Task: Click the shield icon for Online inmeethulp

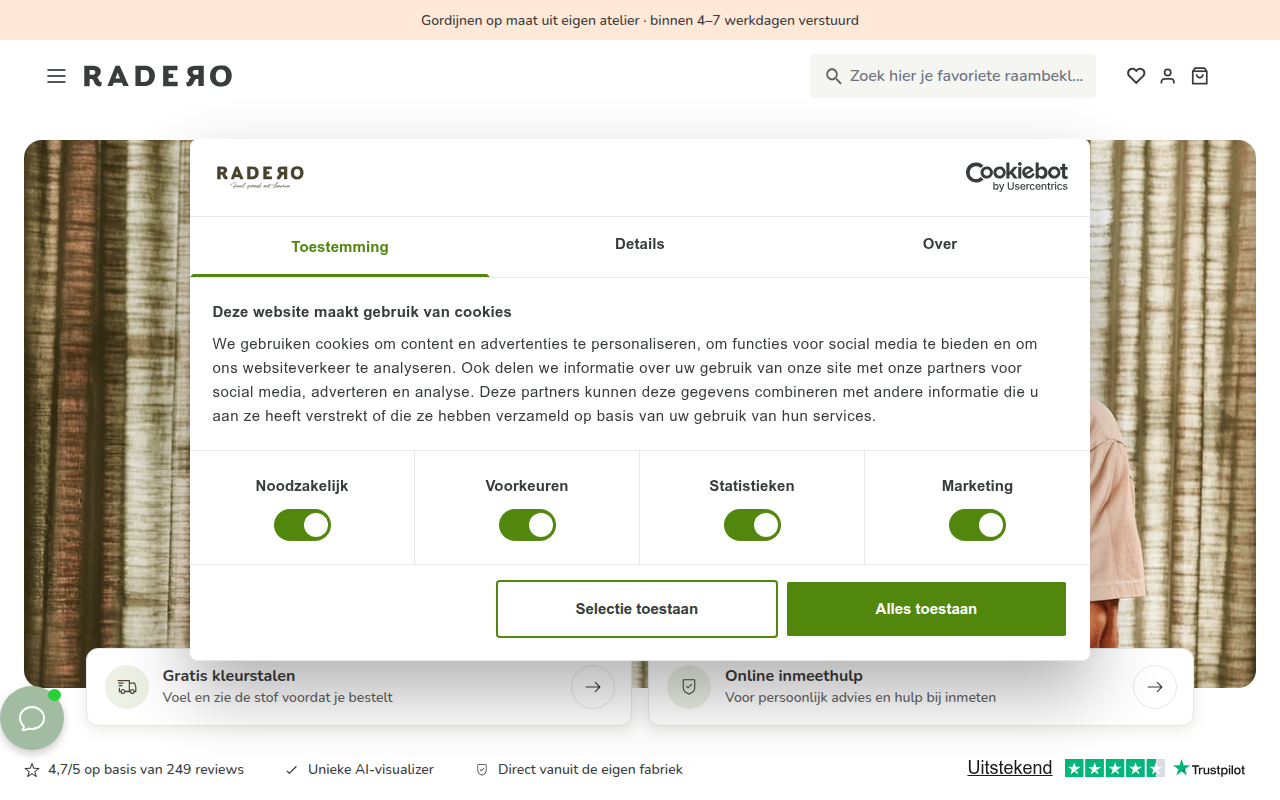Action: (689, 687)
